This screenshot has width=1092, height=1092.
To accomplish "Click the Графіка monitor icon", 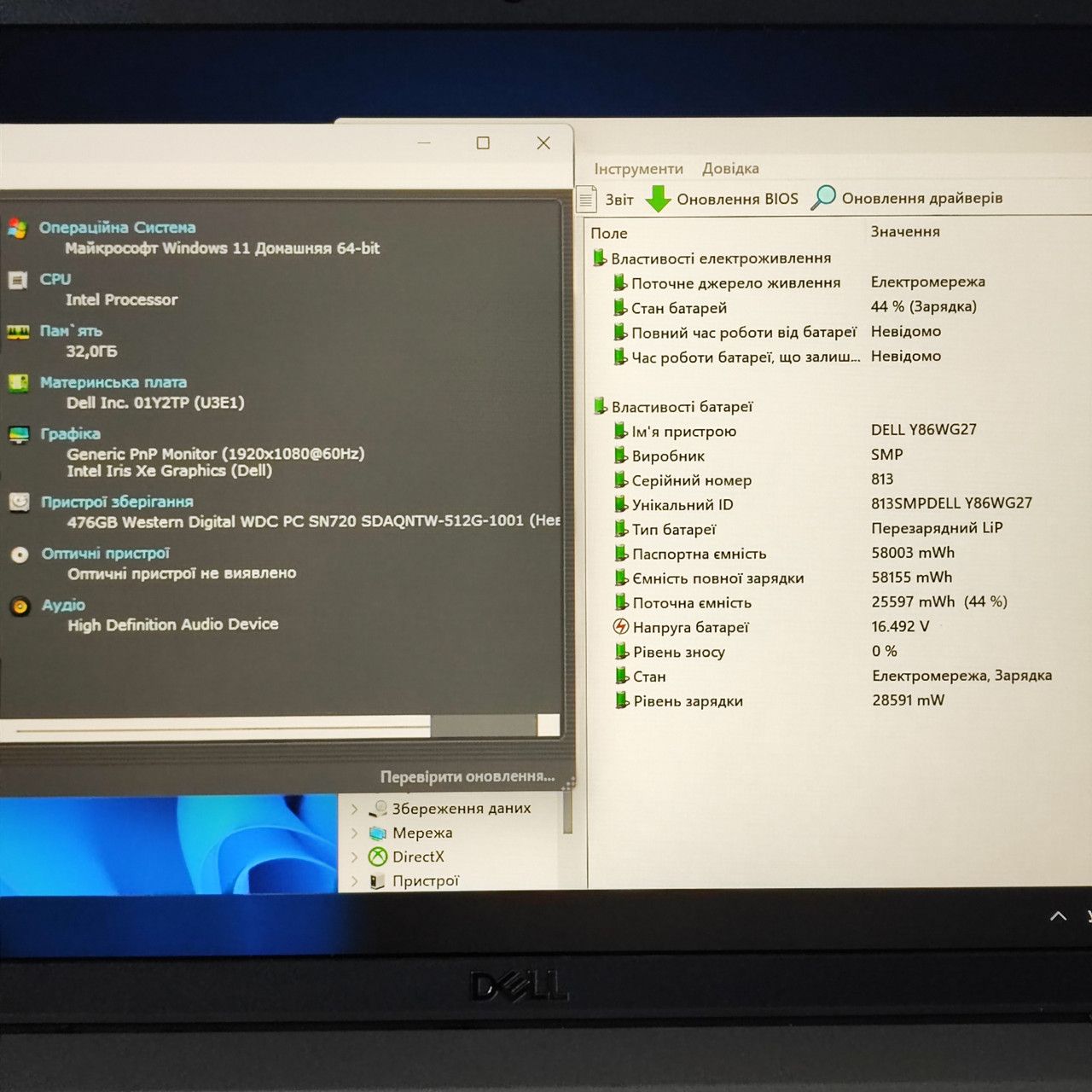I will [x=19, y=435].
